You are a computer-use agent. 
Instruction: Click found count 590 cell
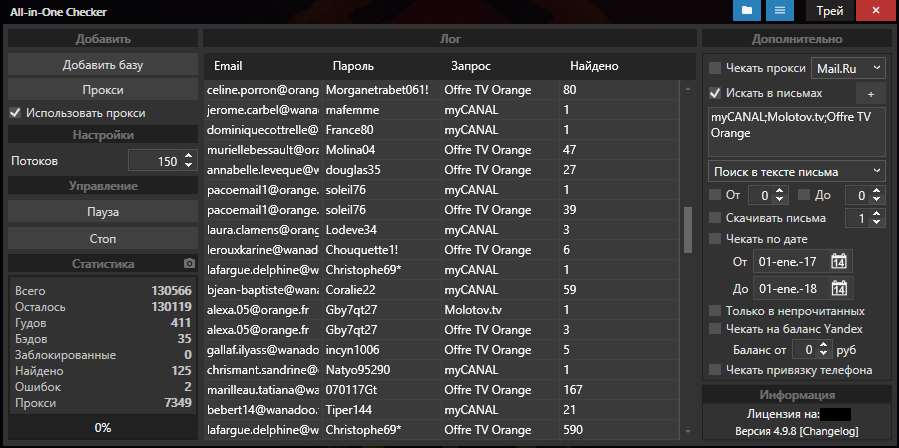[619, 430]
